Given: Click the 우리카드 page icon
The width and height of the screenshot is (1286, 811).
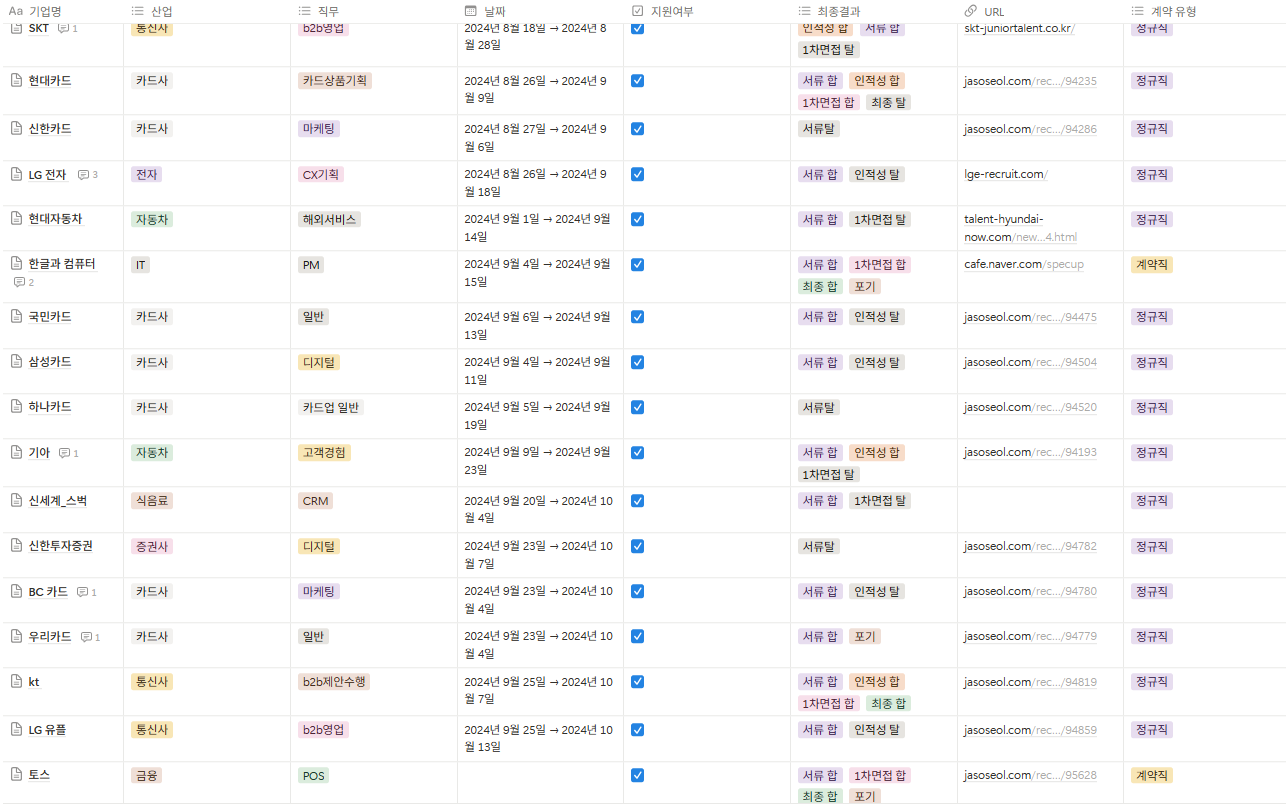Looking at the screenshot, I should tap(16, 636).
